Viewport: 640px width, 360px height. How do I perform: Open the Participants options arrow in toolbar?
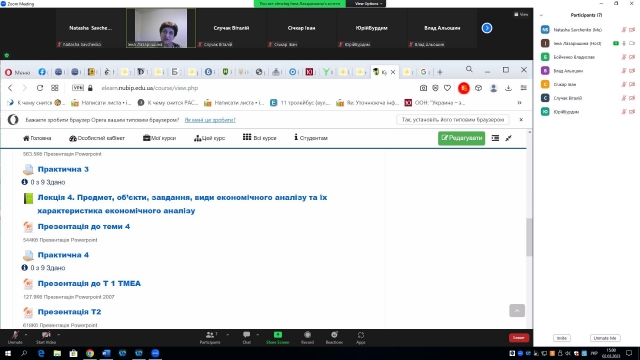click(227, 335)
